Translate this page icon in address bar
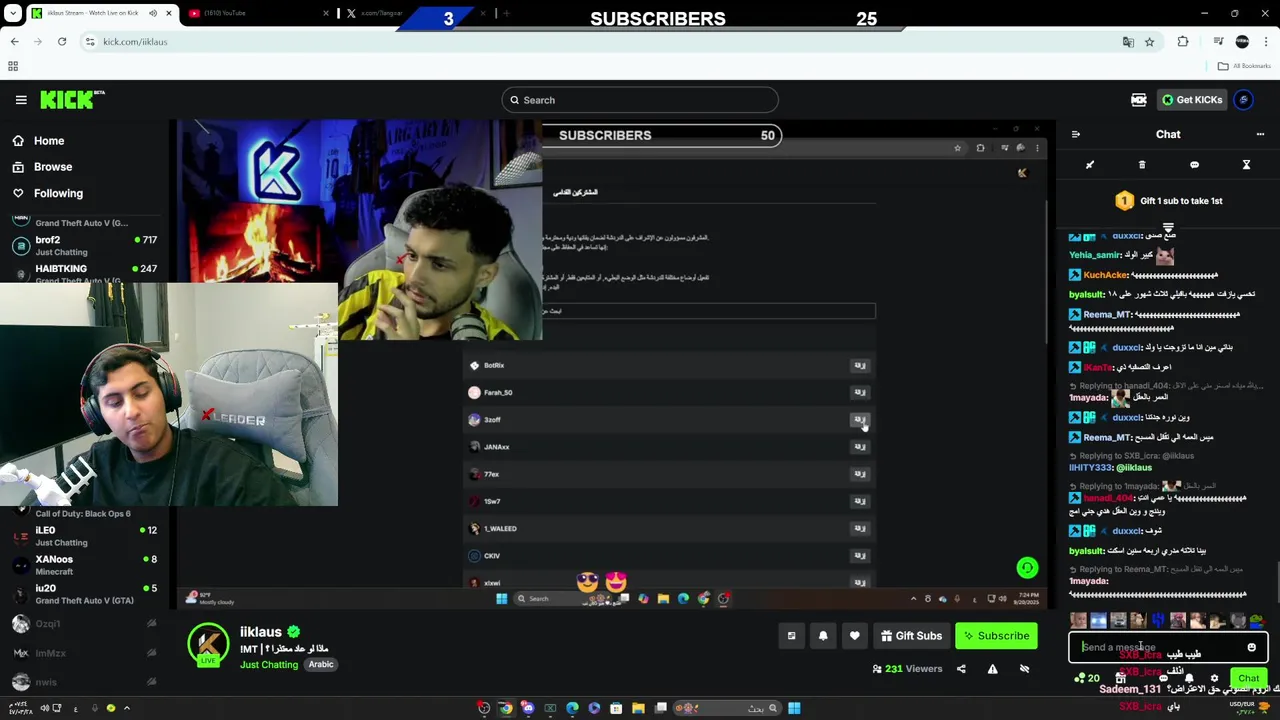The image size is (1280, 720). pyautogui.click(x=1128, y=42)
